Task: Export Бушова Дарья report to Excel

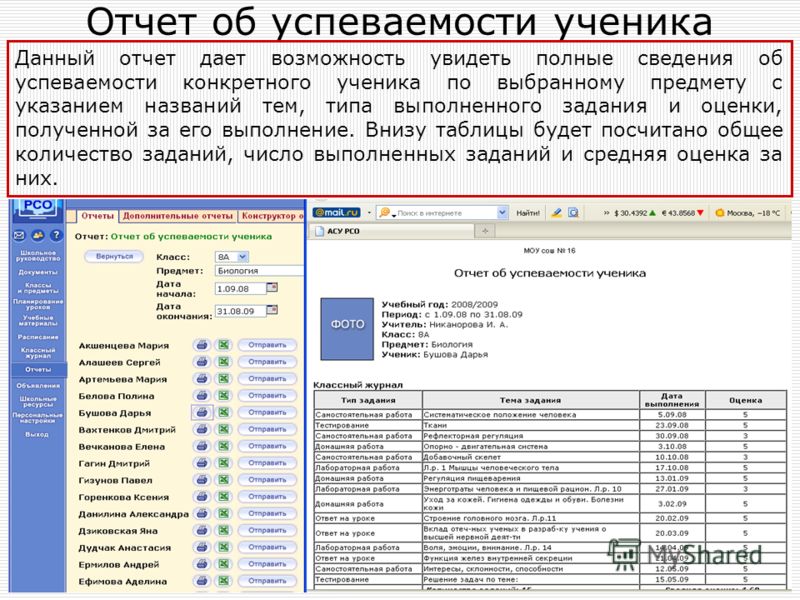Action: 223,413
